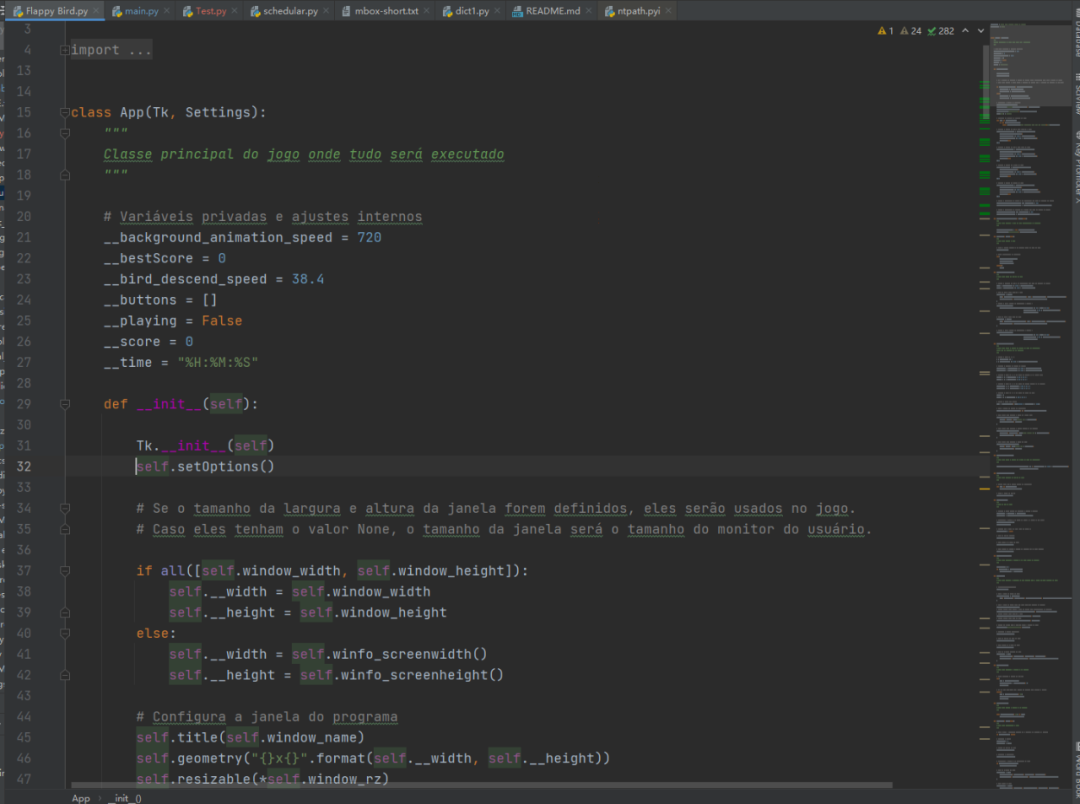1080x804 pixels.
Task: Close the schedular.py tab
Action: point(326,11)
